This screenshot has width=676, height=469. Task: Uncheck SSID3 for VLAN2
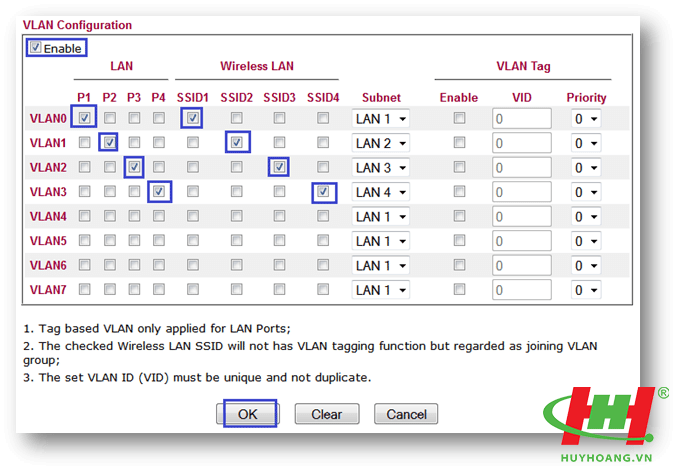click(280, 167)
